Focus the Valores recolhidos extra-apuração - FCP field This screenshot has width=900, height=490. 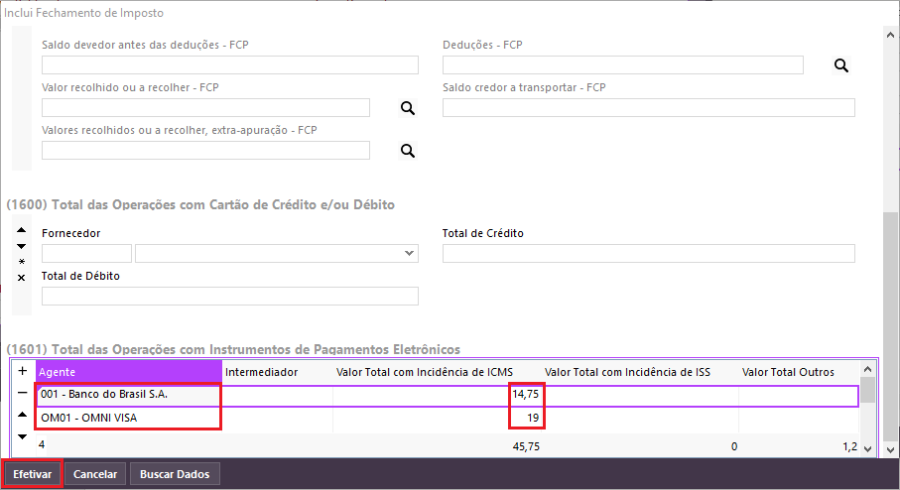pyautogui.click(x=205, y=150)
